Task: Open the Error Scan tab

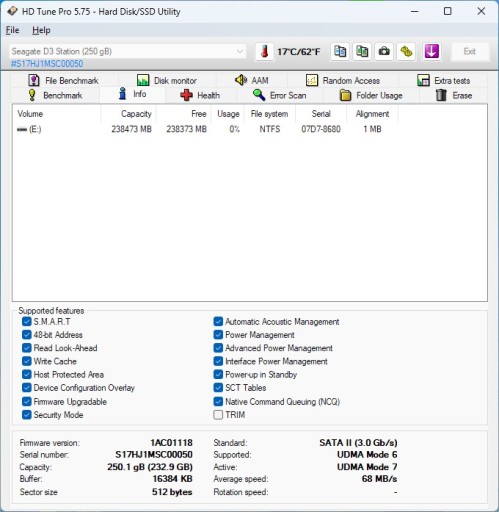Action: point(280,95)
